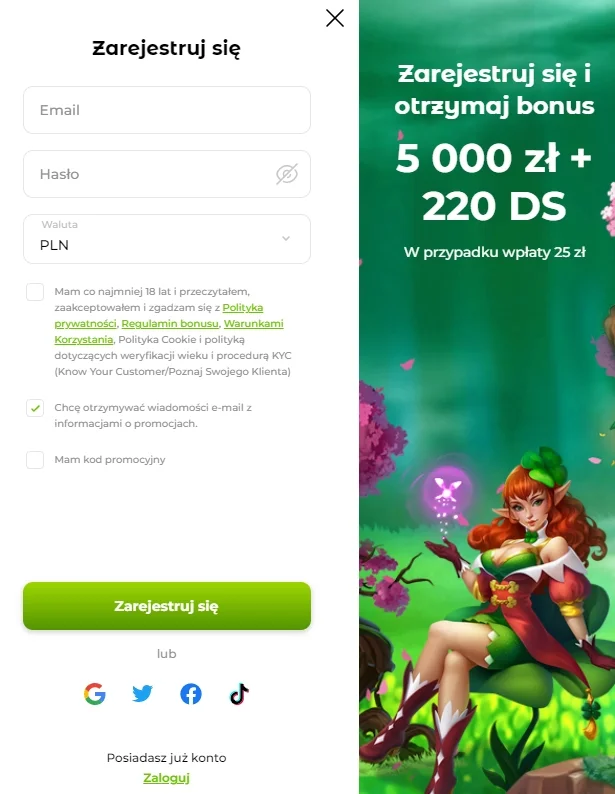
Task: Open the 'Polityka prywatności' link
Action: (x=242, y=308)
